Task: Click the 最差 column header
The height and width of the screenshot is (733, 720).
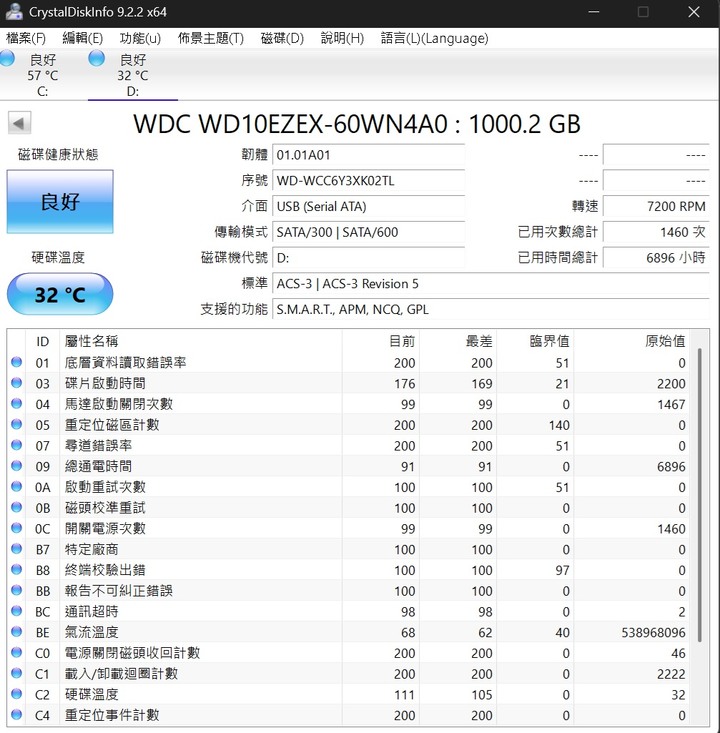Action: (x=458, y=341)
